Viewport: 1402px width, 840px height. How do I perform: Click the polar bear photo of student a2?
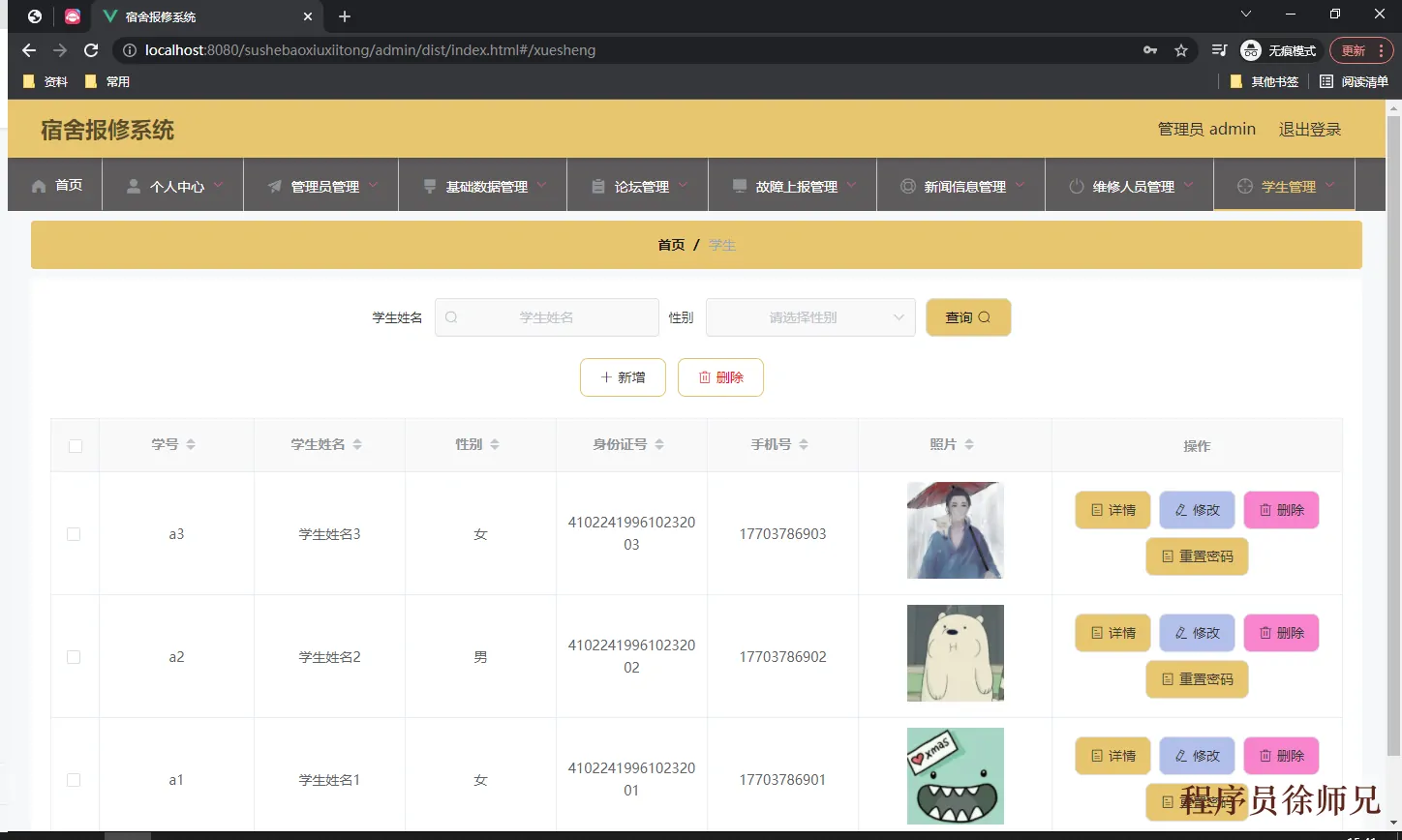(x=956, y=653)
